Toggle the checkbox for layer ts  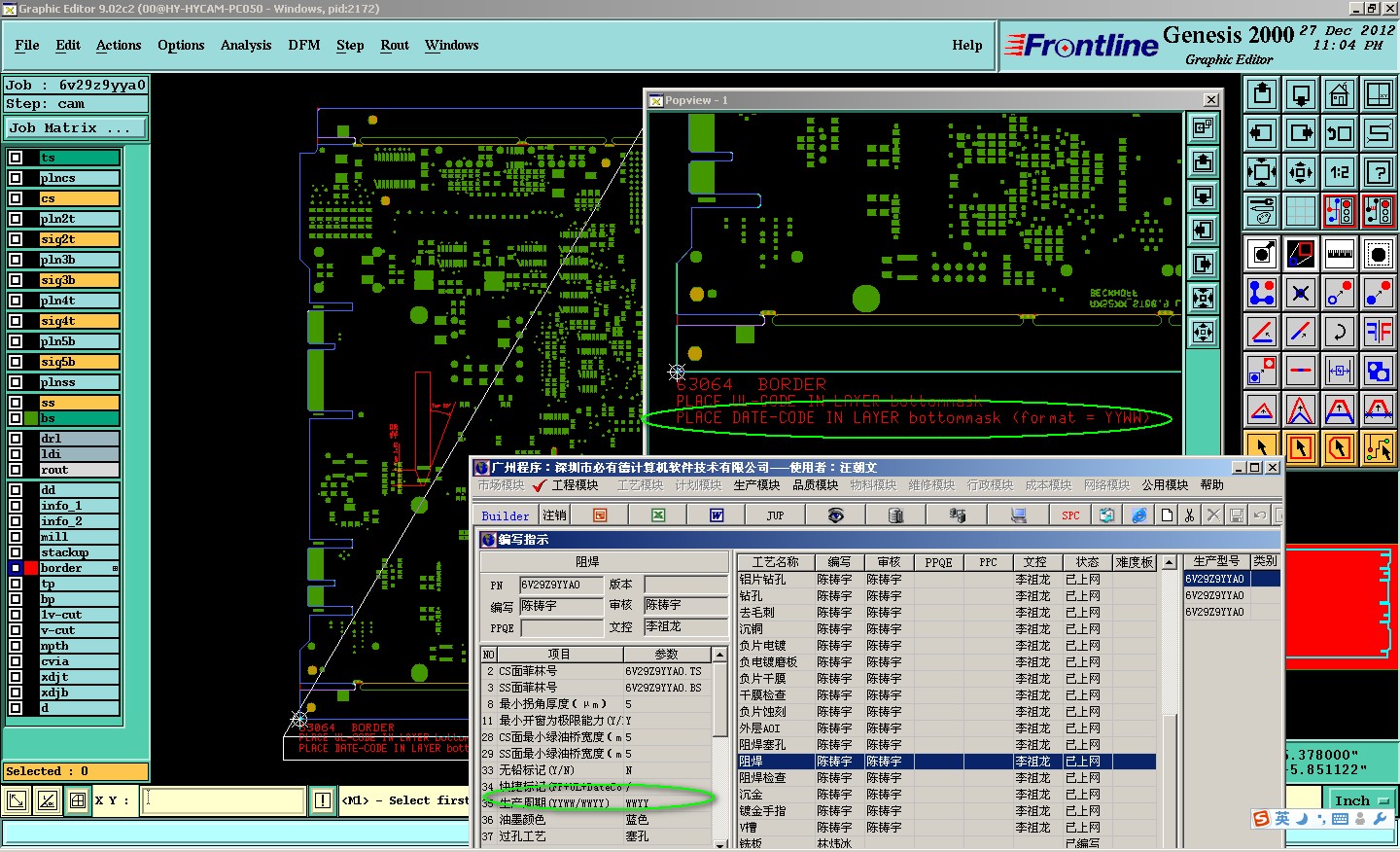pos(16,158)
